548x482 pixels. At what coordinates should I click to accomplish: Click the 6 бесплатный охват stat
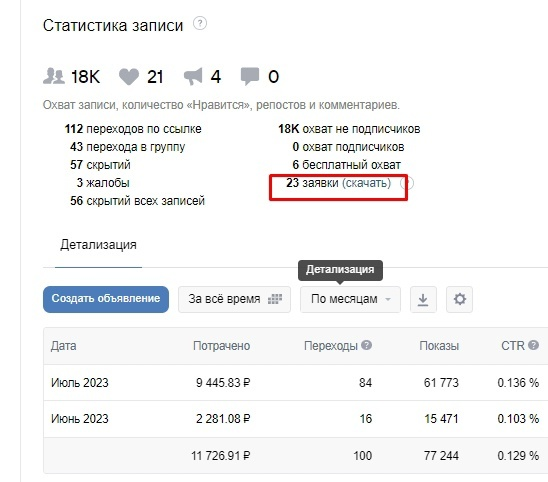click(346, 165)
